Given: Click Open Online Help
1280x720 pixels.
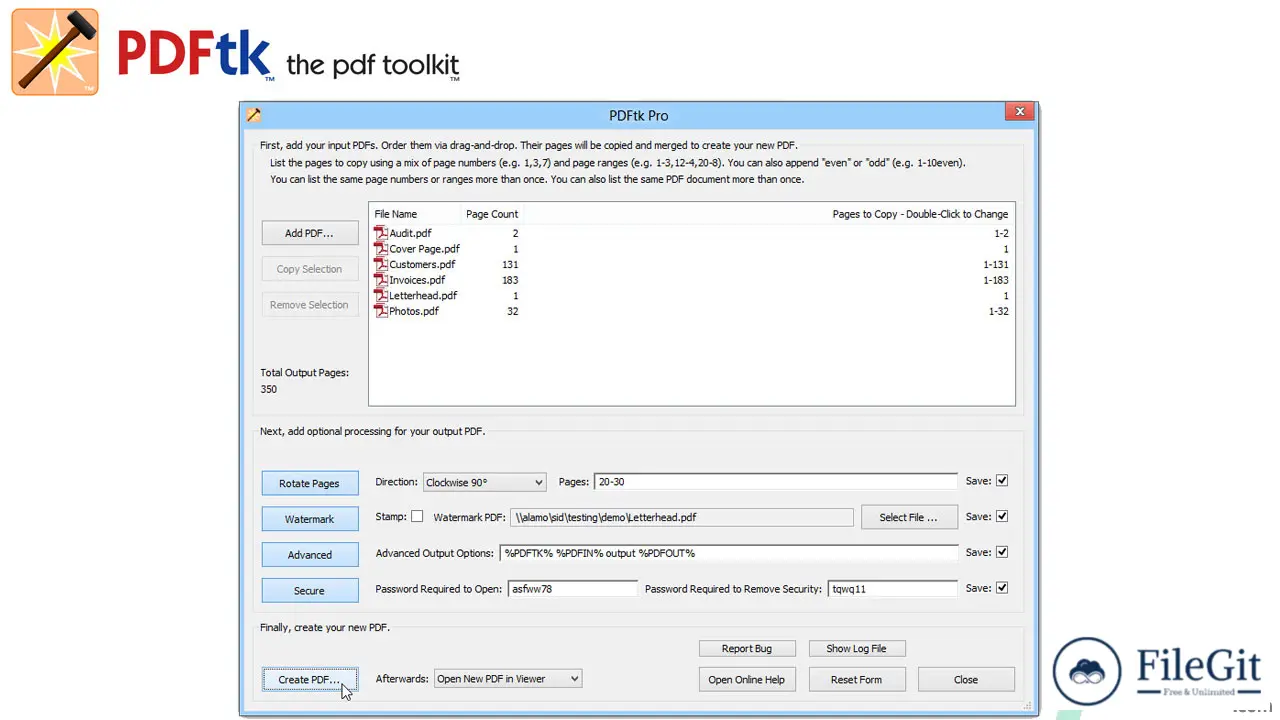Looking at the screenshot, I should (747, 679).
